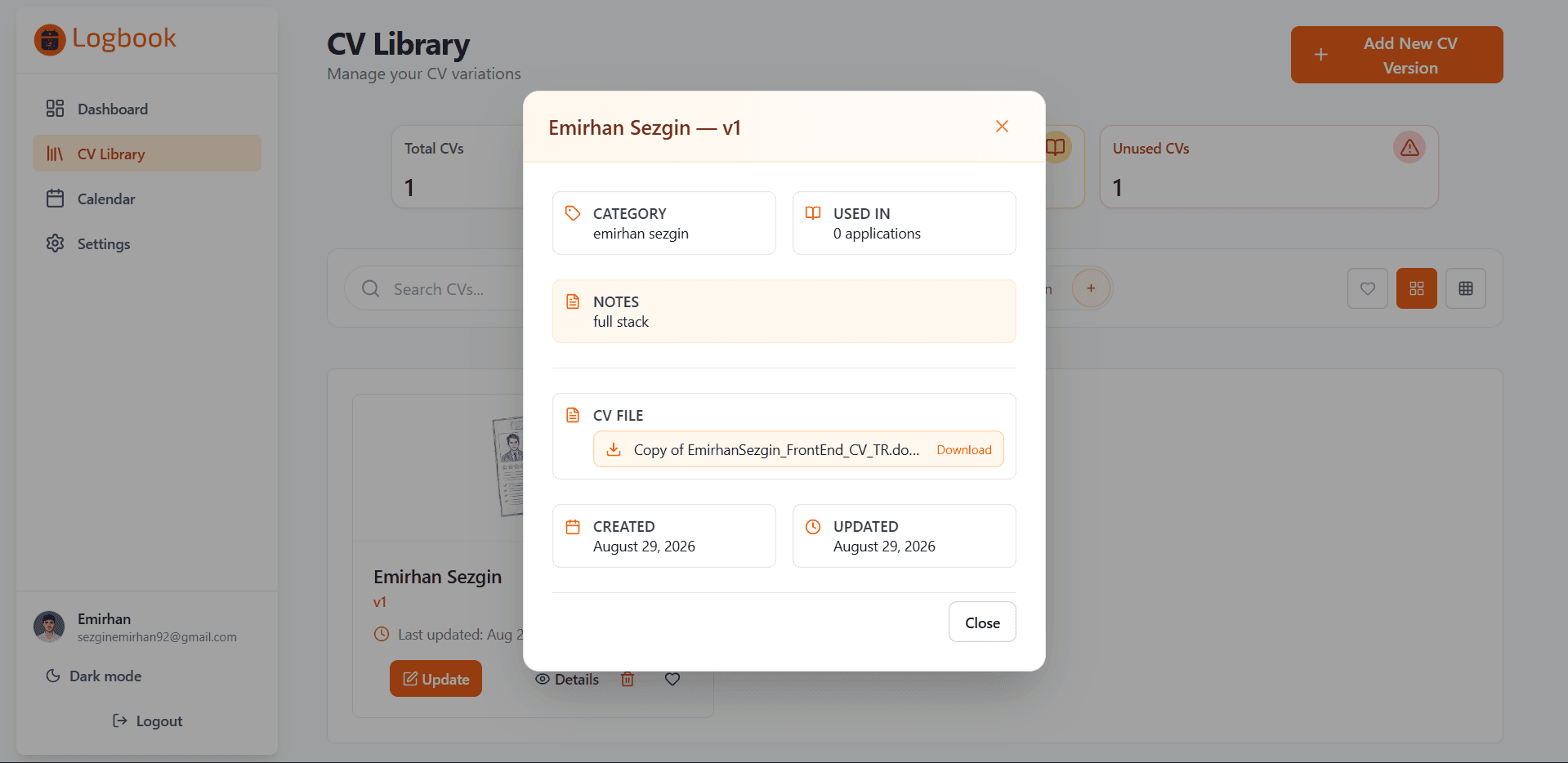
Task: Toggle Dark mode
Action: pyautogui.click(x=94, y=676)
